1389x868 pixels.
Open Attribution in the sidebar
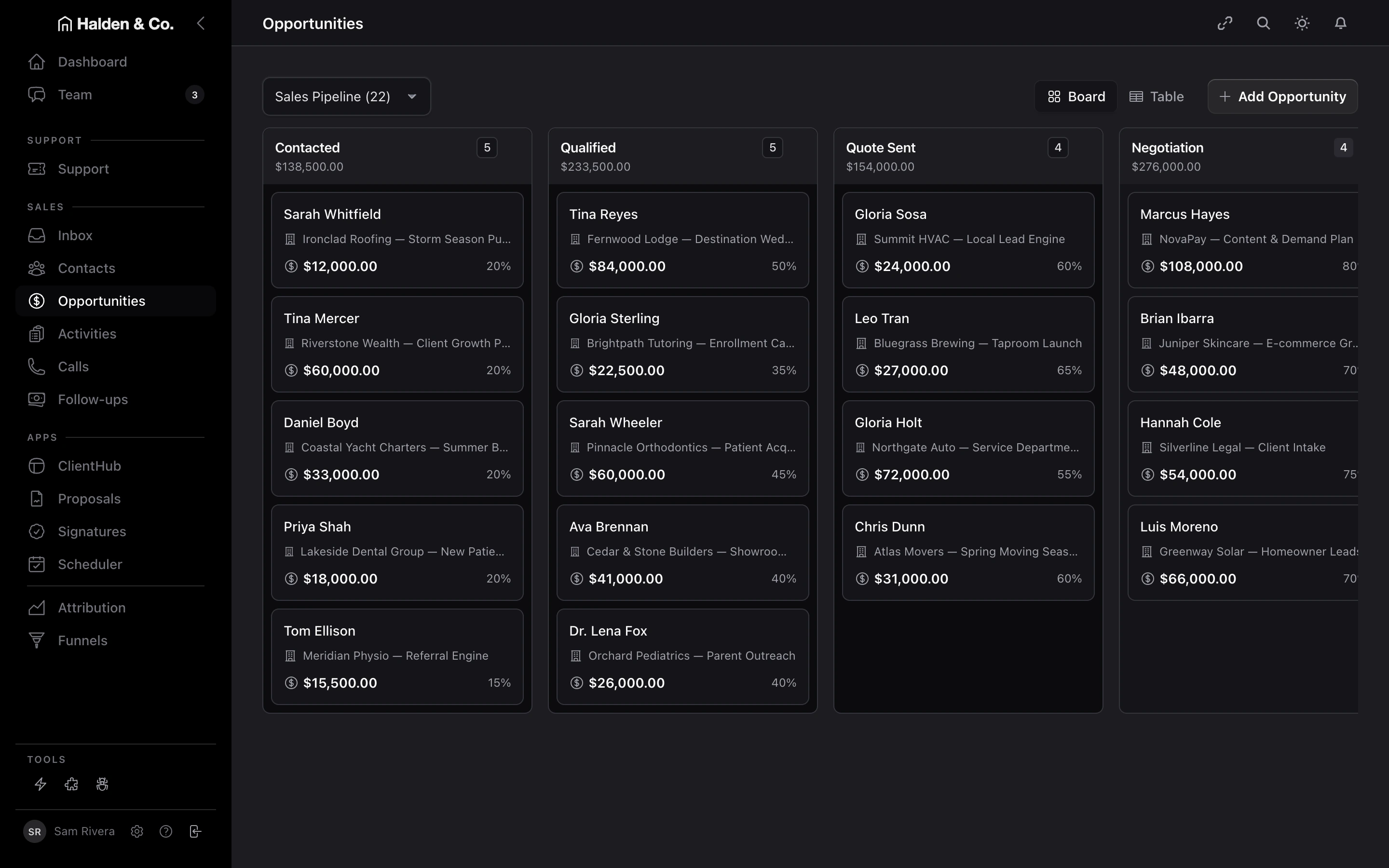pos(116,608)
